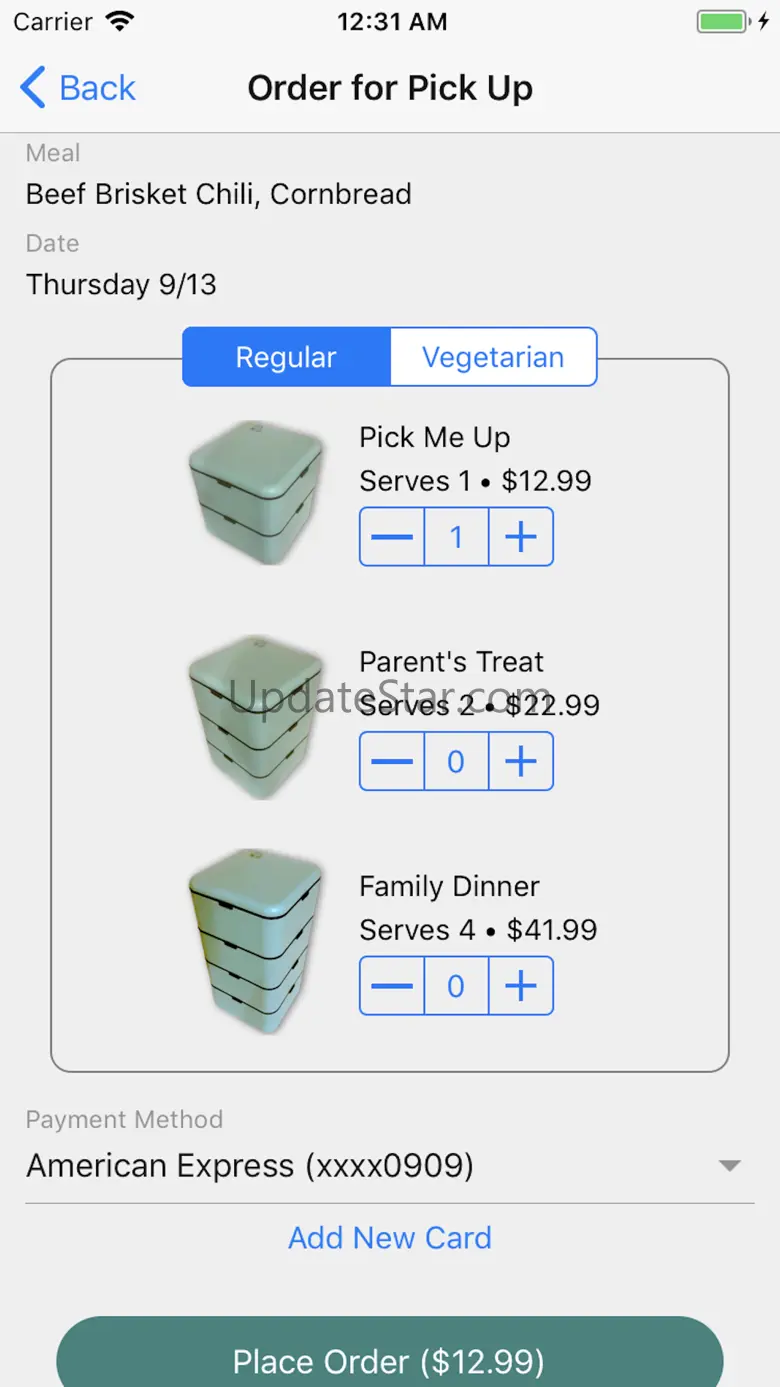Click minus icon for Family Dinner

click(392, 986)
